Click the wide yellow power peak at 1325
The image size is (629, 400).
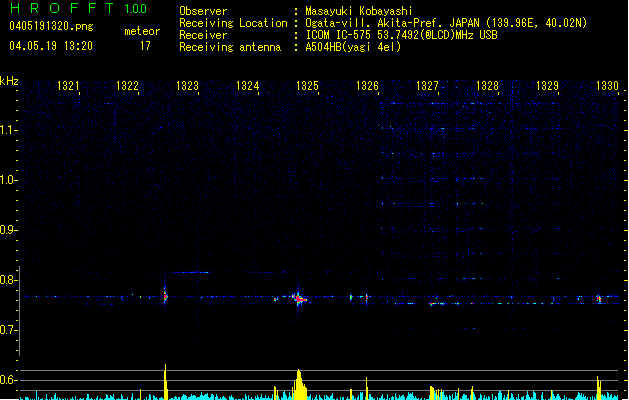(x=300, y=385)
